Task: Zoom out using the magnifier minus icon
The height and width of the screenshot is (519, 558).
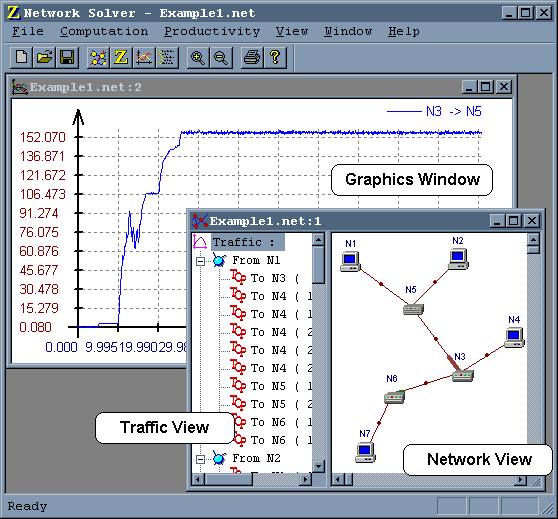Action: coord(221,57)
